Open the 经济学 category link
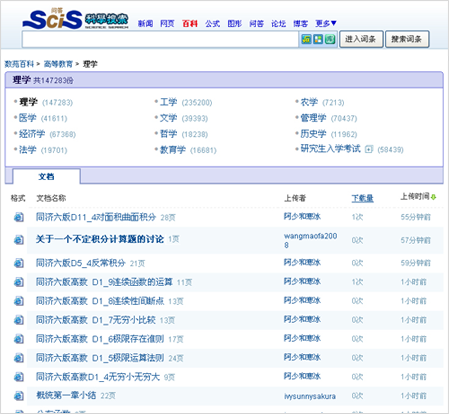Viewport: 449px width, 414px height. point(32,134)
